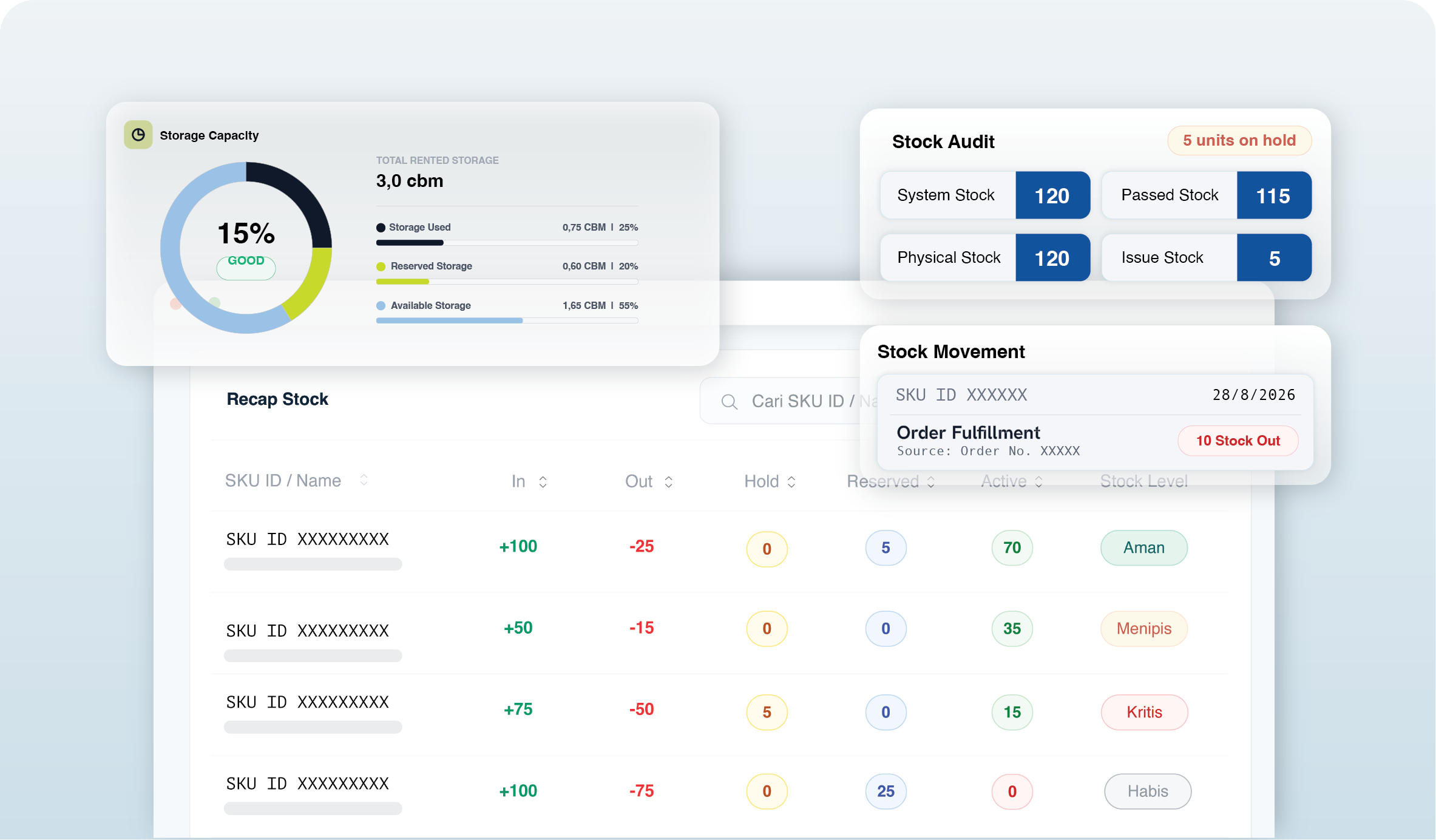The image size is (1436, 840).
Task: Click the Menipis stock level badge
Action: 1144,628
